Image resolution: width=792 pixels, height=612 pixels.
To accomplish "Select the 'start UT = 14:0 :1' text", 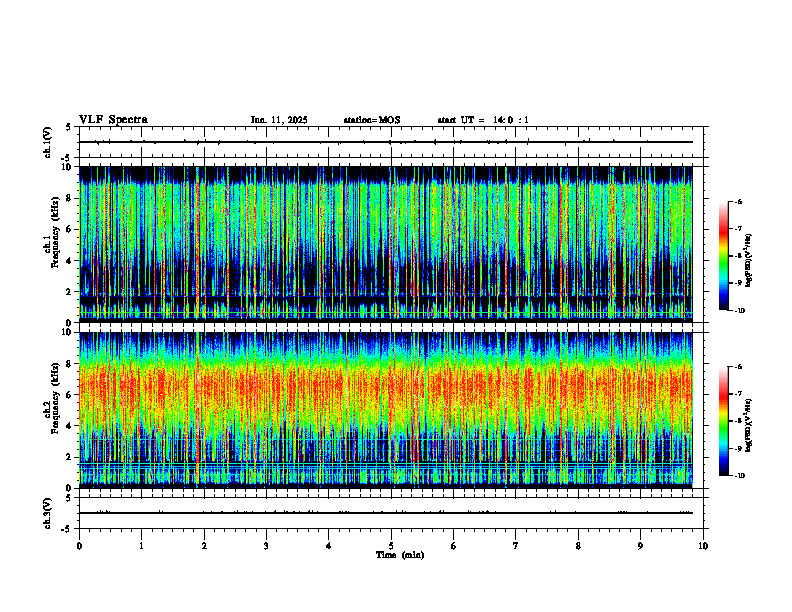I will (483, 120).
